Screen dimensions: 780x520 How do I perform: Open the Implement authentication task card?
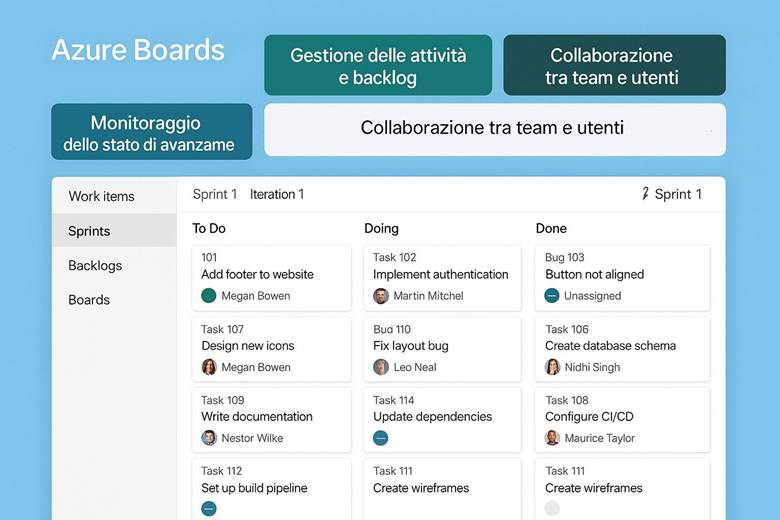point(443,275)
